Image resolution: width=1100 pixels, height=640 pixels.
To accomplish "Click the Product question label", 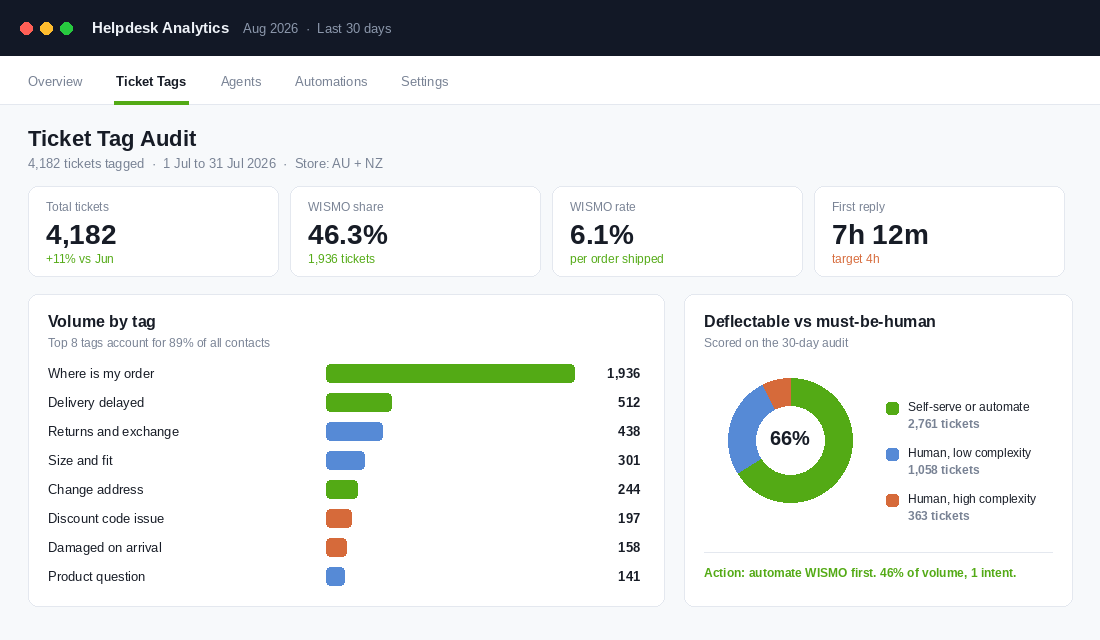I will pyautogui.click(x=97, y=576).
